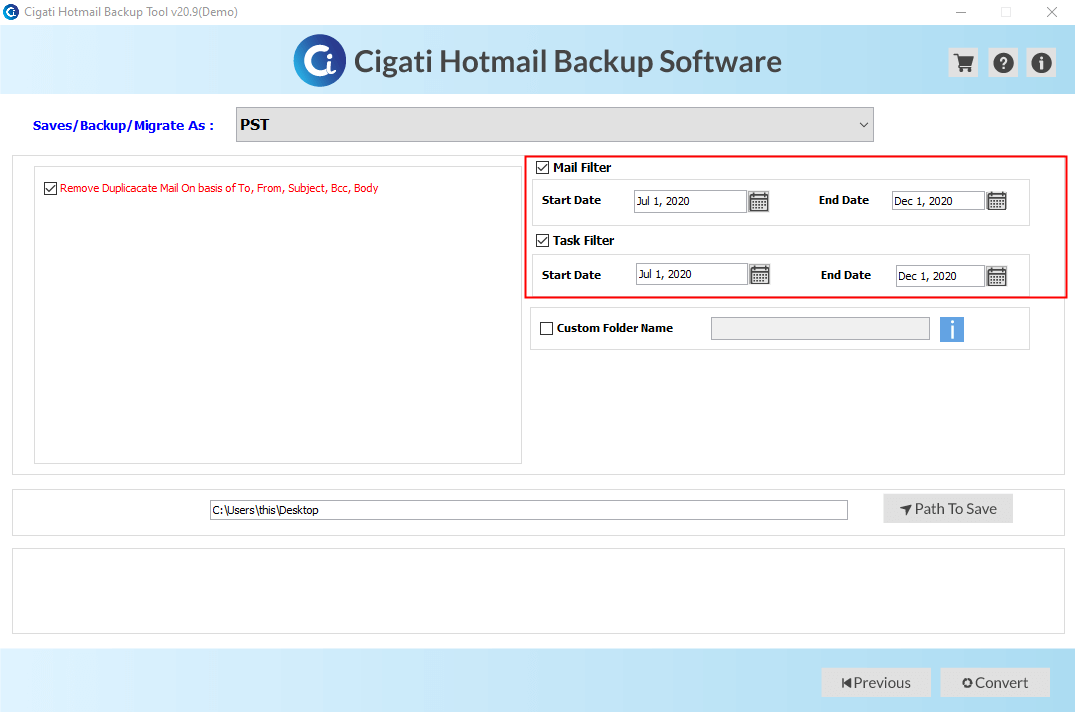Enable the Custom Folder Name checkbox
Image resolution: width=1075 pixels, height=712 pixels.
click(x=546, y=328)
